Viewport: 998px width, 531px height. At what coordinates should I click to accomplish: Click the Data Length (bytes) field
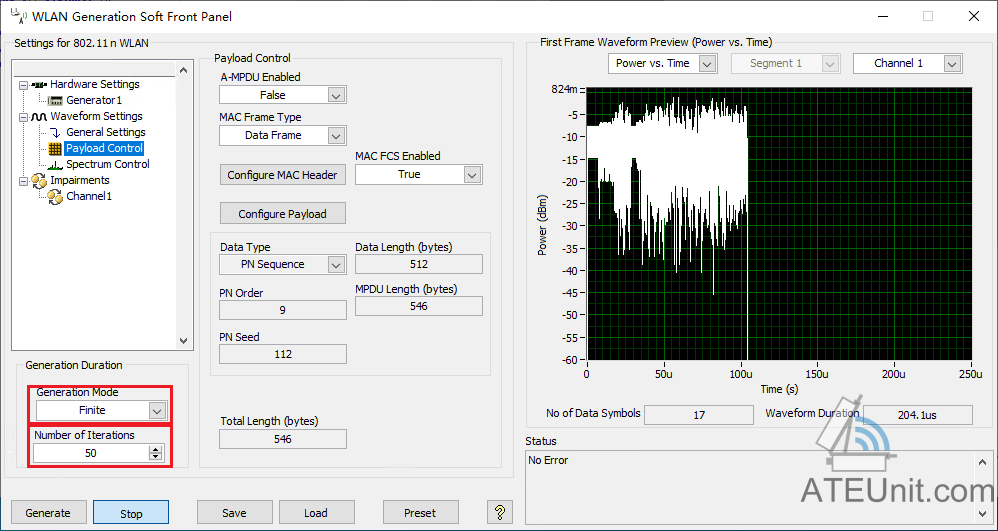tap(419, 264)
